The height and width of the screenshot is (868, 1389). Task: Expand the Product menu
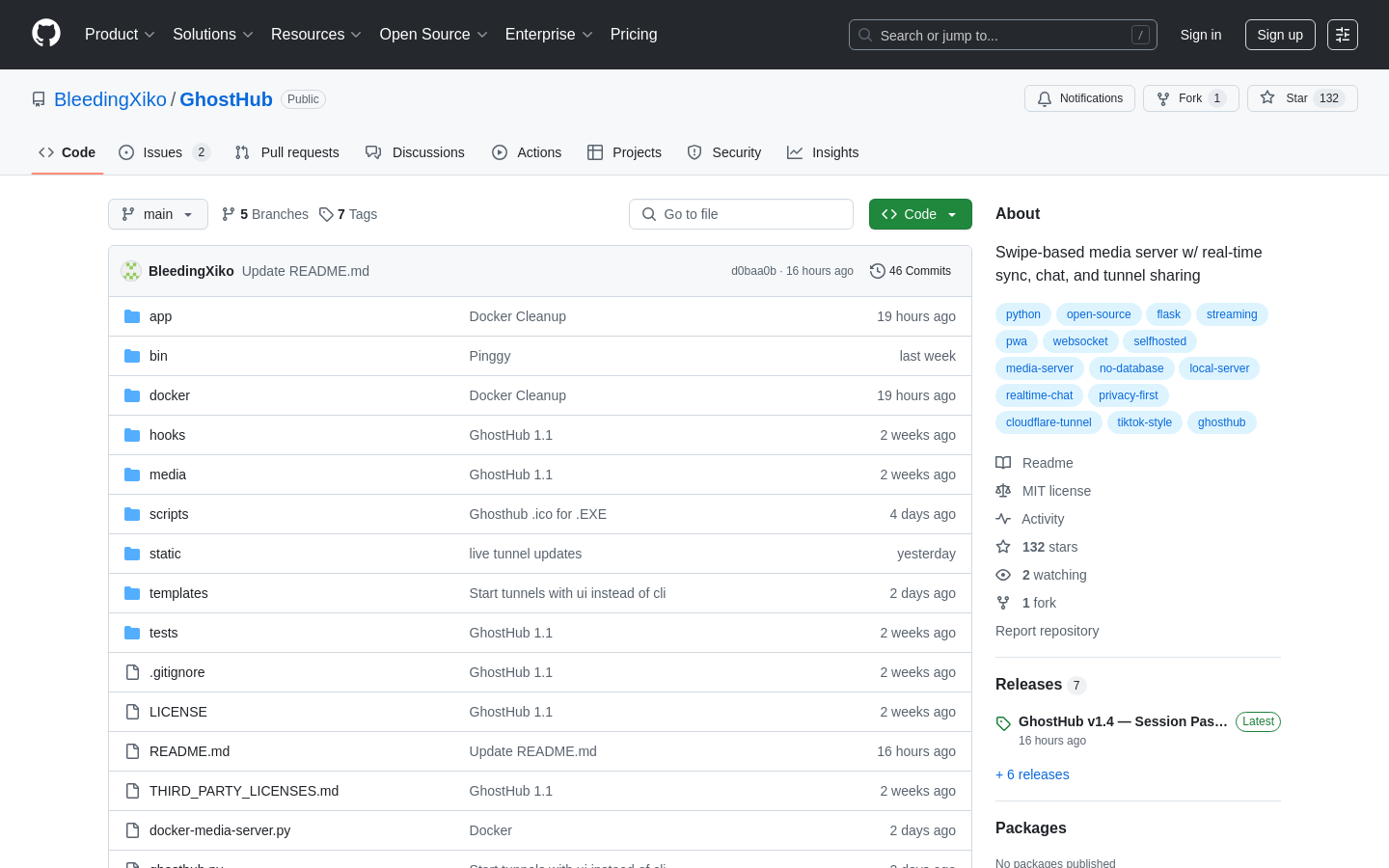click(120, 35)
